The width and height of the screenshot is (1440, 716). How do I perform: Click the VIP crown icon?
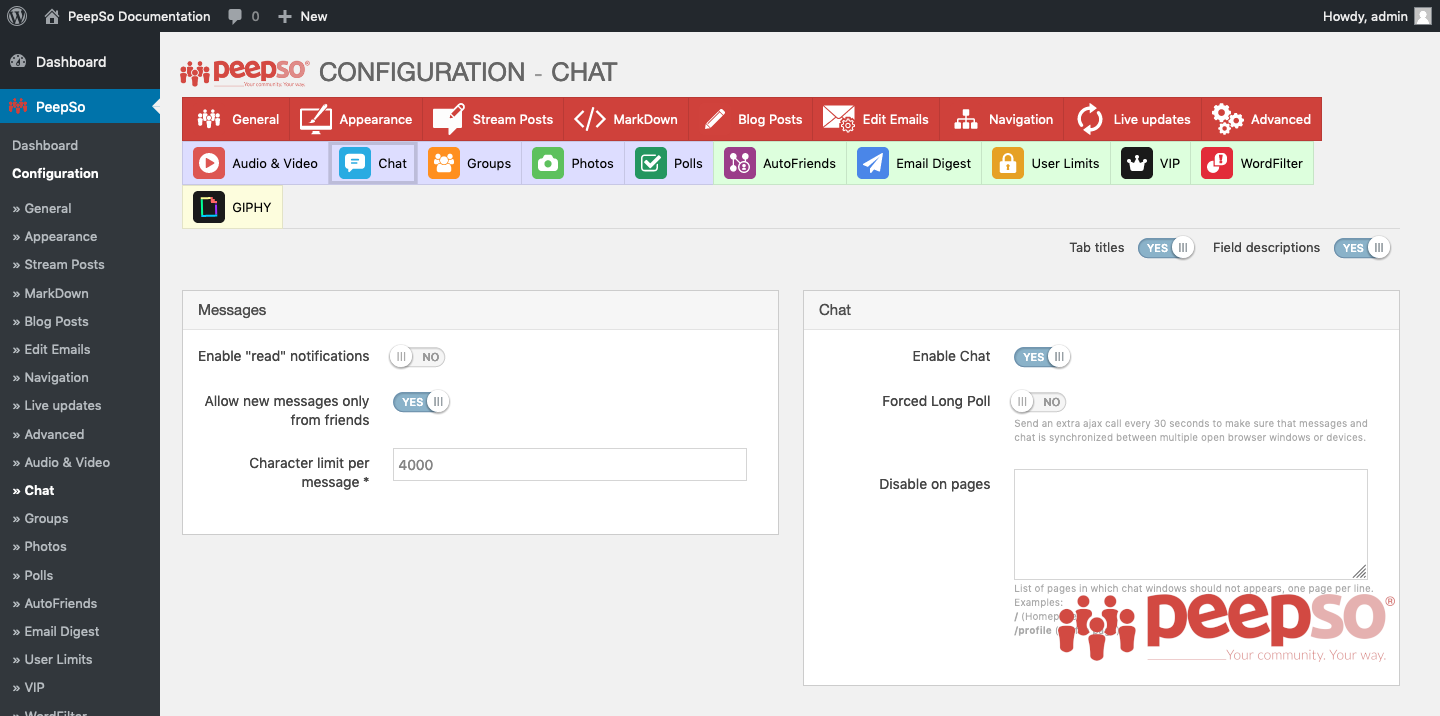1137,163
